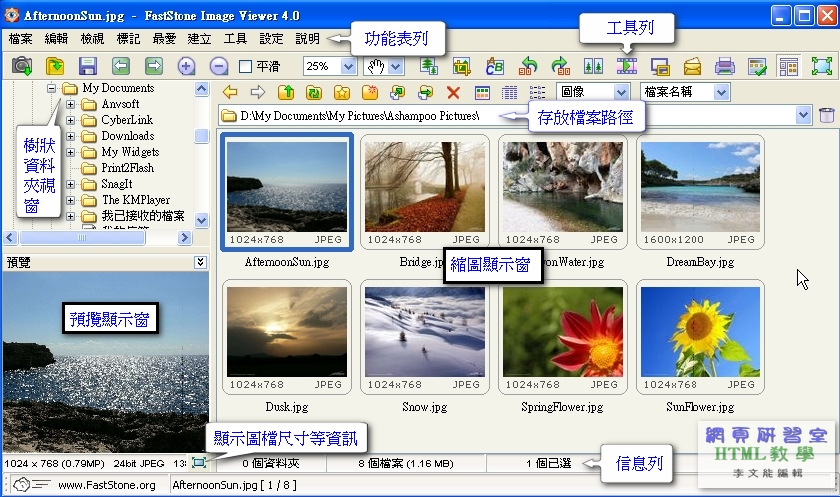This screenshot has height=497, width=840.
Task: Click the slideshow filmstrip icon
Action: pos(627,66)
